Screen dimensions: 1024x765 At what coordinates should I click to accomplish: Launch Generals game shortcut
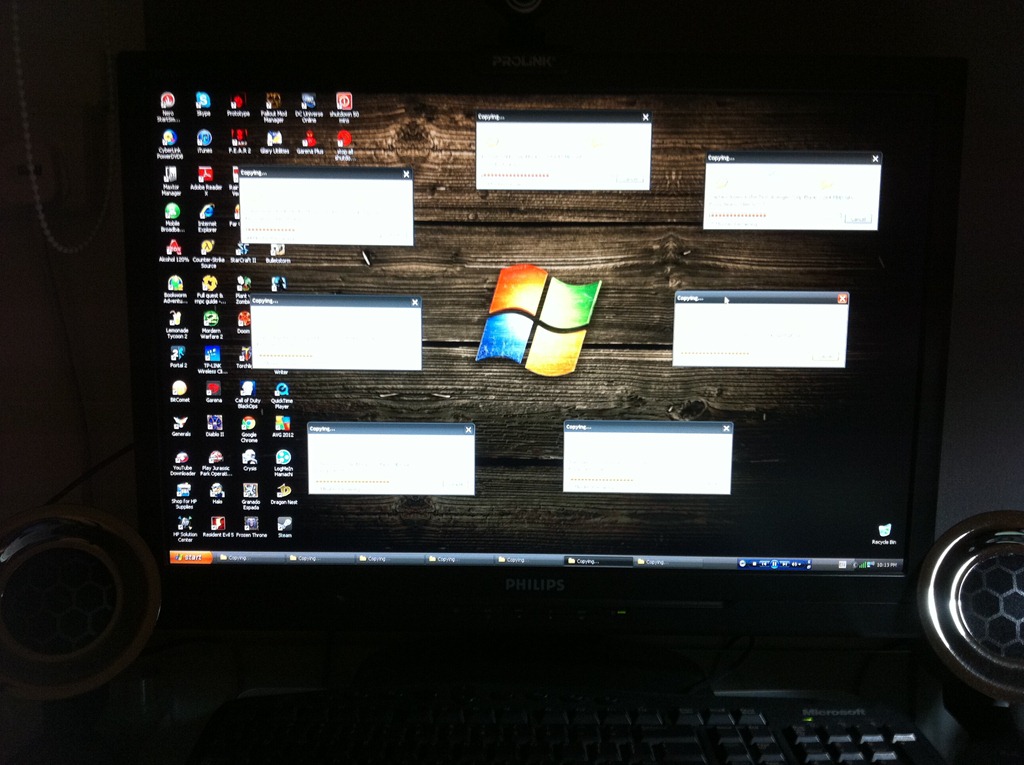pos(181,426)
